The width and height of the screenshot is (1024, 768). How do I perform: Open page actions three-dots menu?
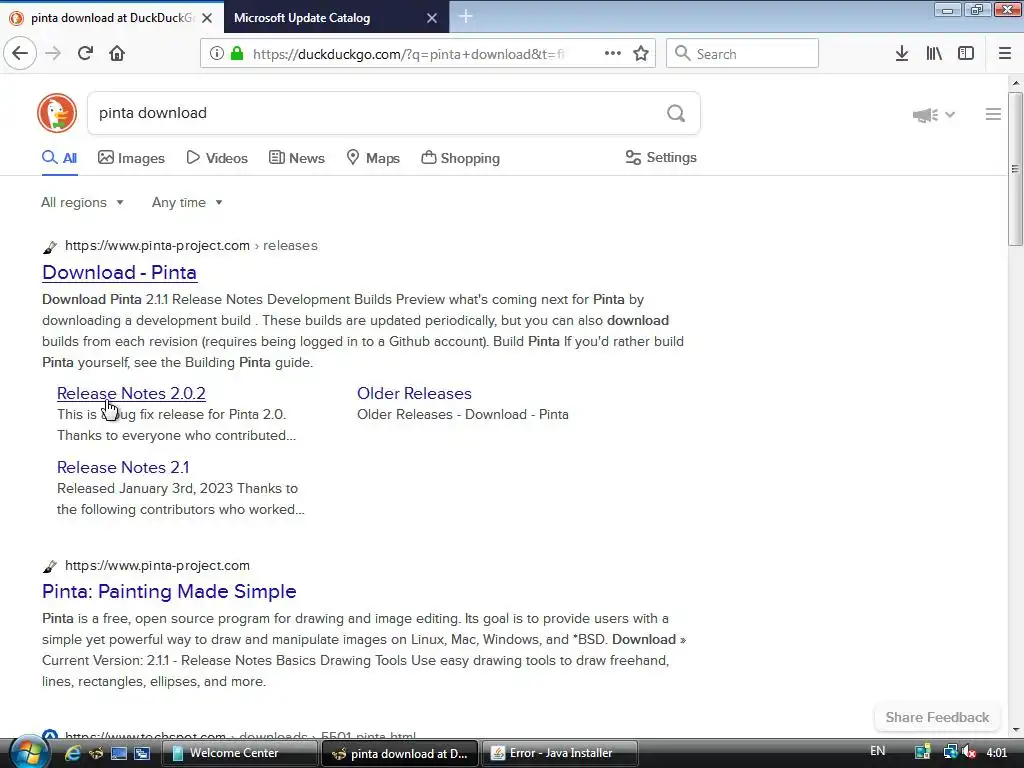pos(613,53)
